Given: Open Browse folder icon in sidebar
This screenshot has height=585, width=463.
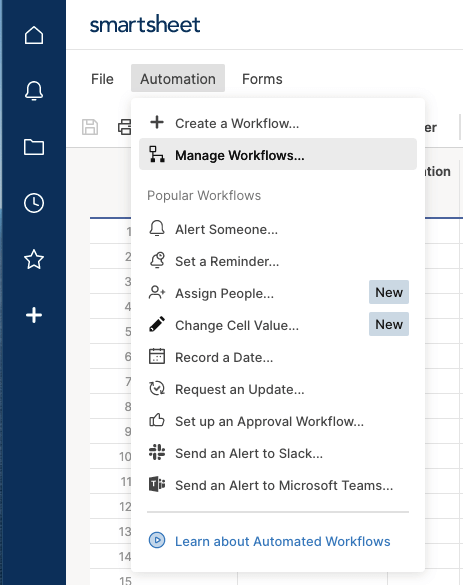Looking at the screenshot, I should [x=34, y=147].
